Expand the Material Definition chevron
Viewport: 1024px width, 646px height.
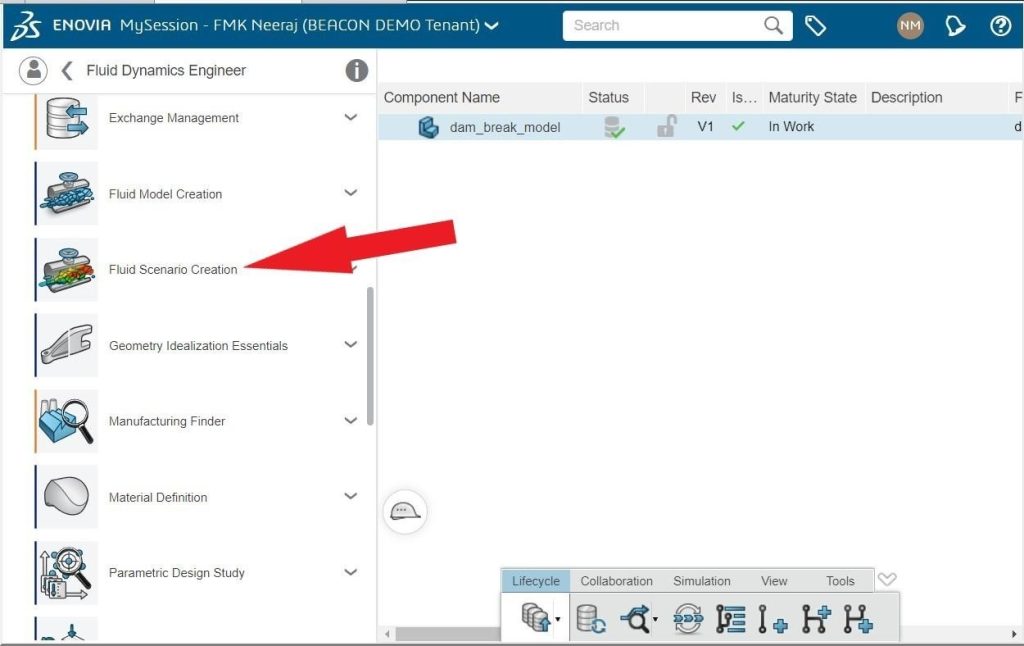(351, 496)
